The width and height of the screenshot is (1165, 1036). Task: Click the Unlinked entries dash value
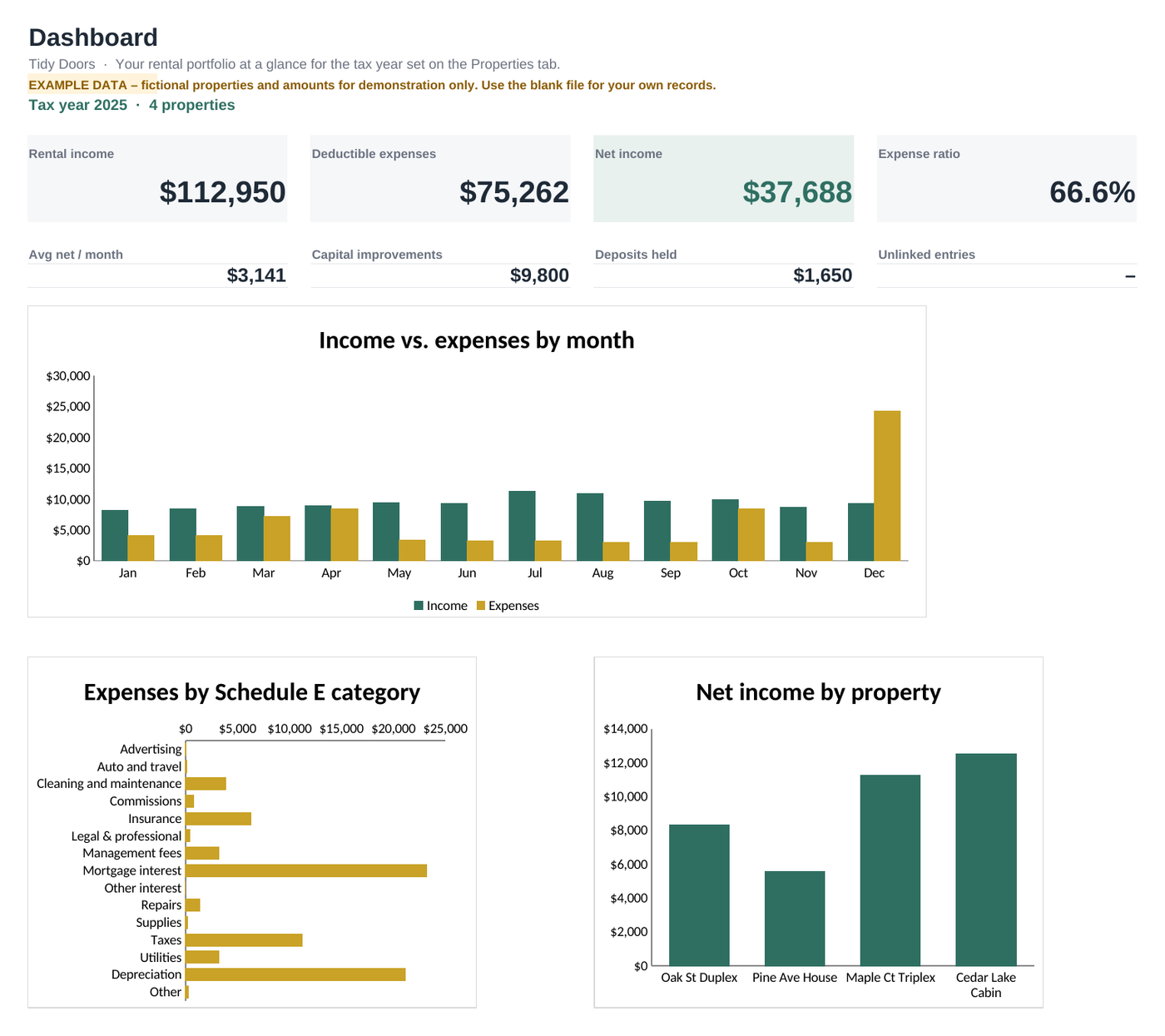pyautogui.click(x=1130, y=275)
